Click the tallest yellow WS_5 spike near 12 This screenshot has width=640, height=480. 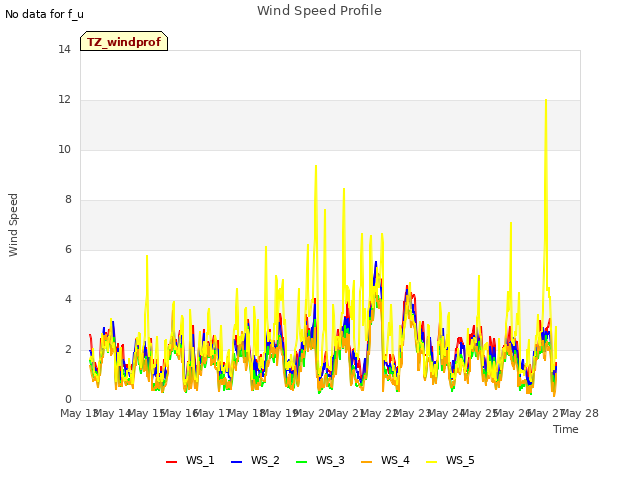(x=546, y=100)
